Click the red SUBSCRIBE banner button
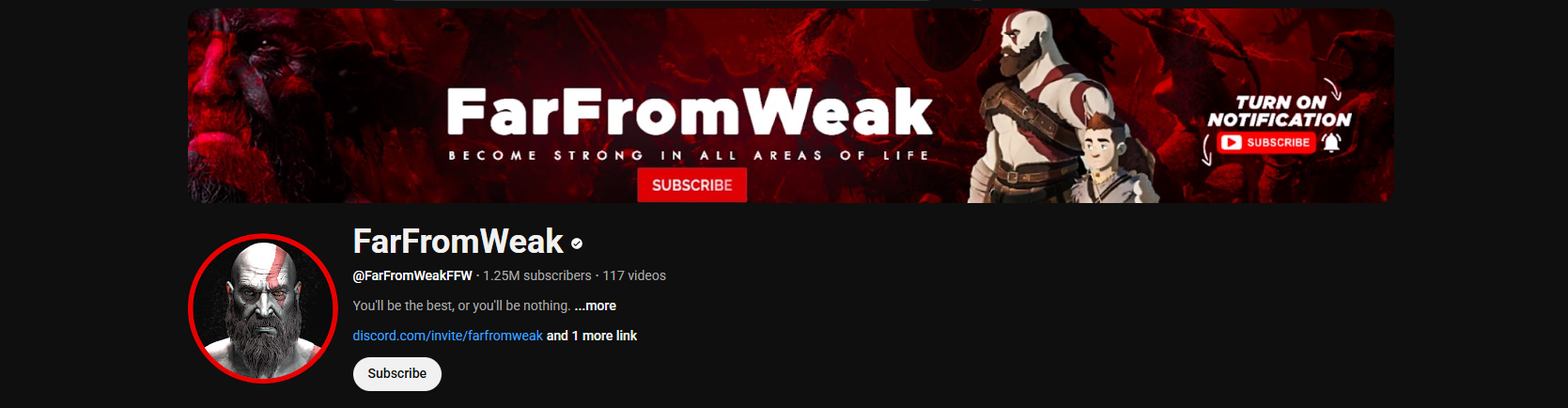The width and height of the screenshot is (1568, 408). (x=692, y=185)
